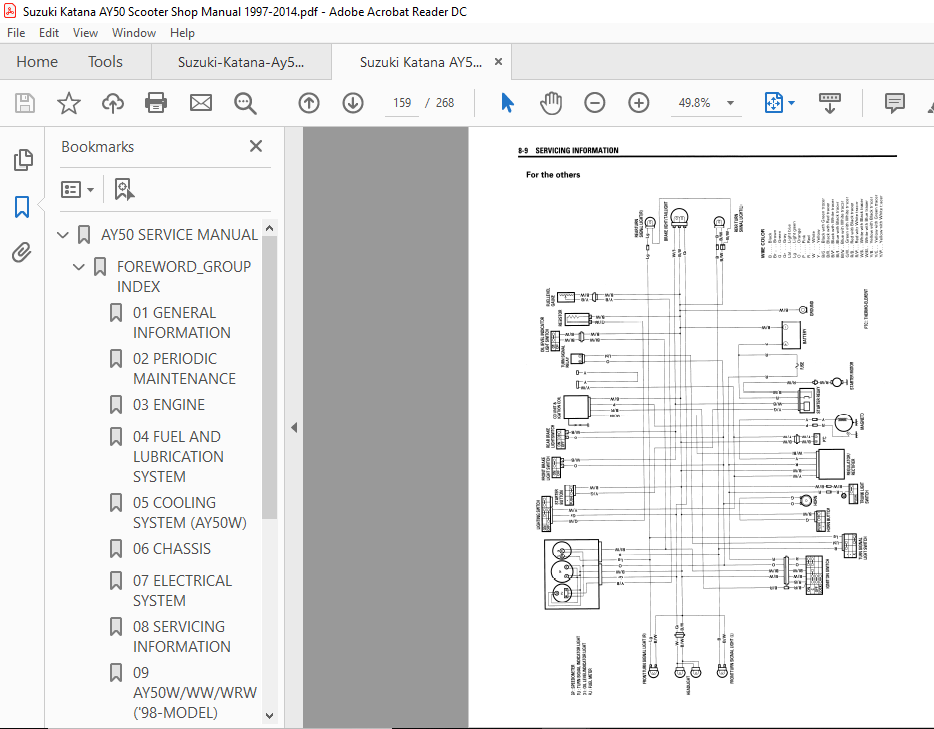Open the File menu
This screenshot has height=729, width=934.
click(16, 33)
